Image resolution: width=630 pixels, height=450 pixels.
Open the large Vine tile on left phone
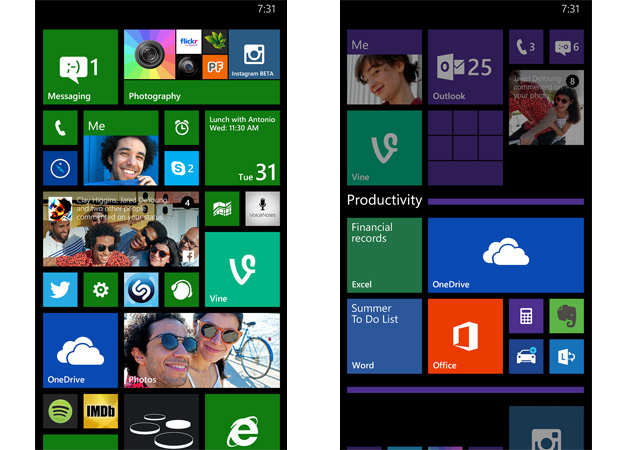pyautogui.click(x=242, y=270)
